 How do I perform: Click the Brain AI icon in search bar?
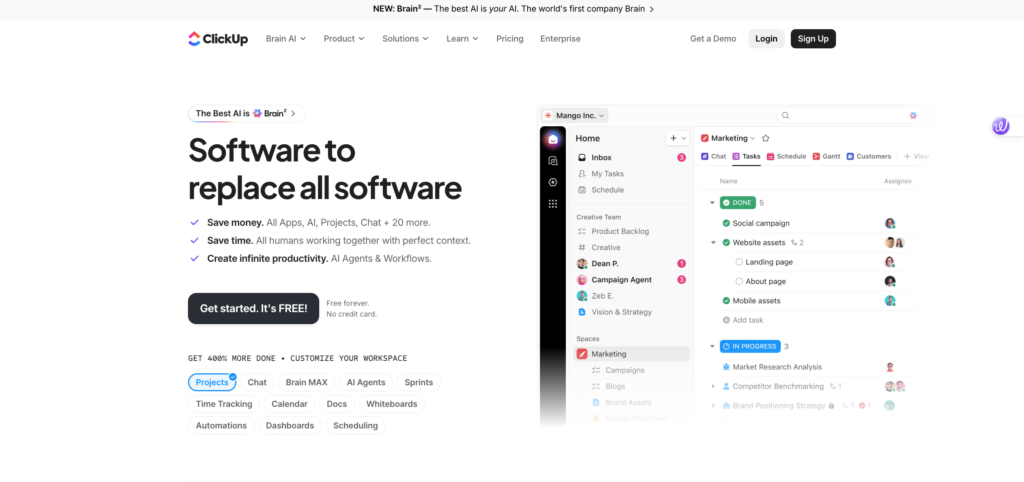(913, 115)
